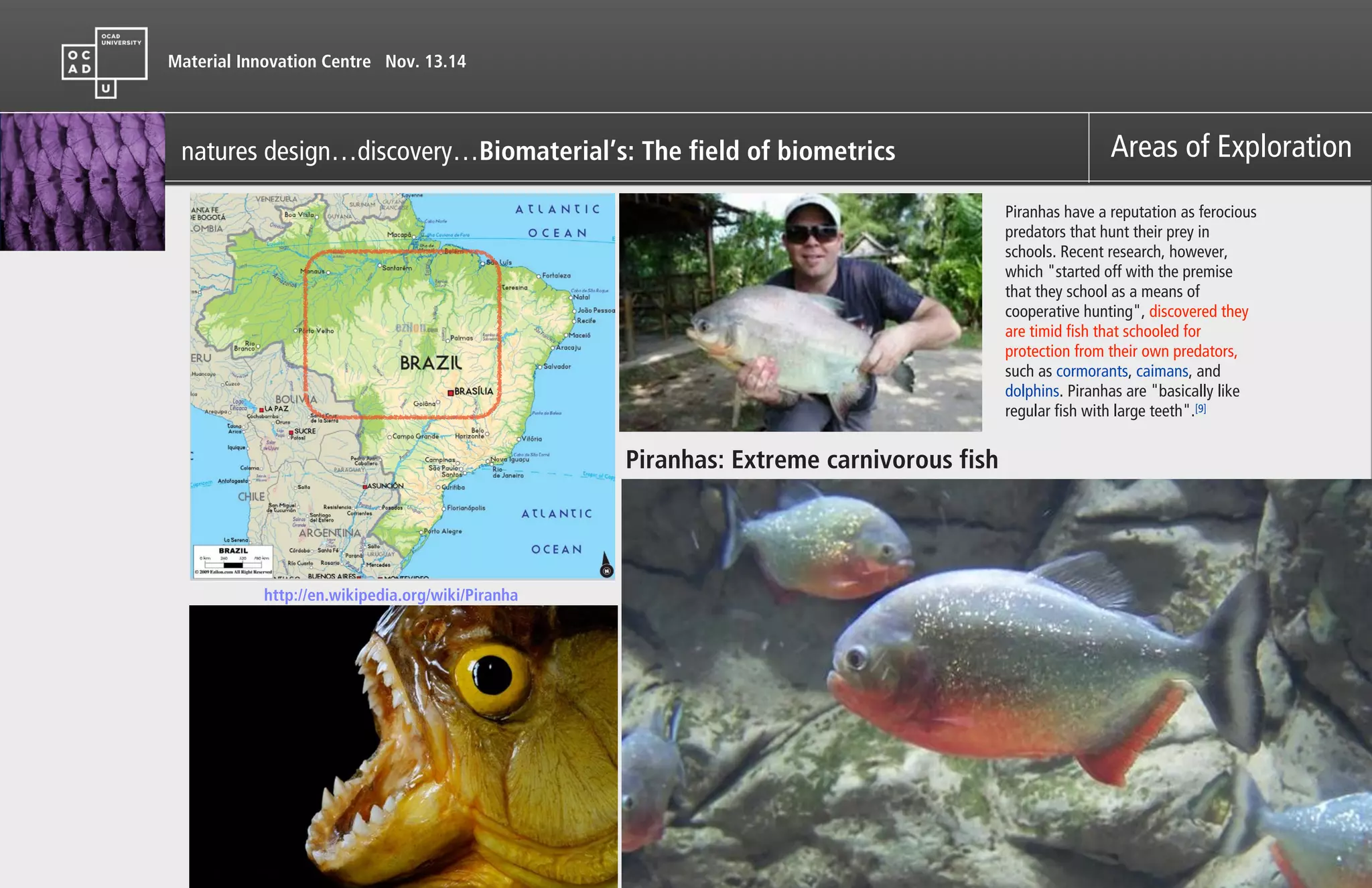Click the ASUNCIÓN label on map
This screenshot has width=1372, height=888.
tap(385, 486)
